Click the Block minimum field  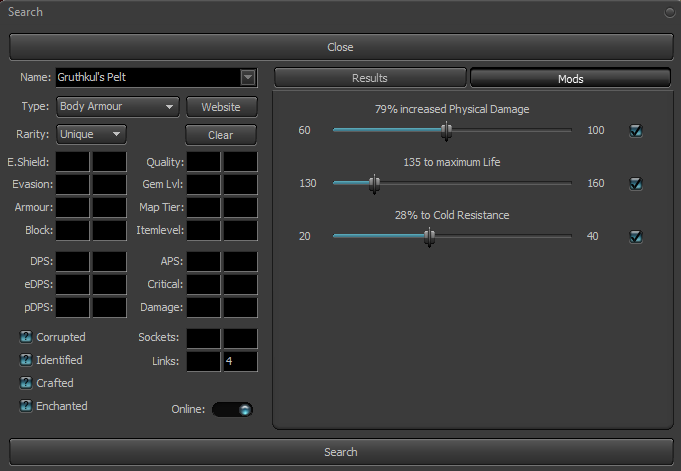coord(73,231)
